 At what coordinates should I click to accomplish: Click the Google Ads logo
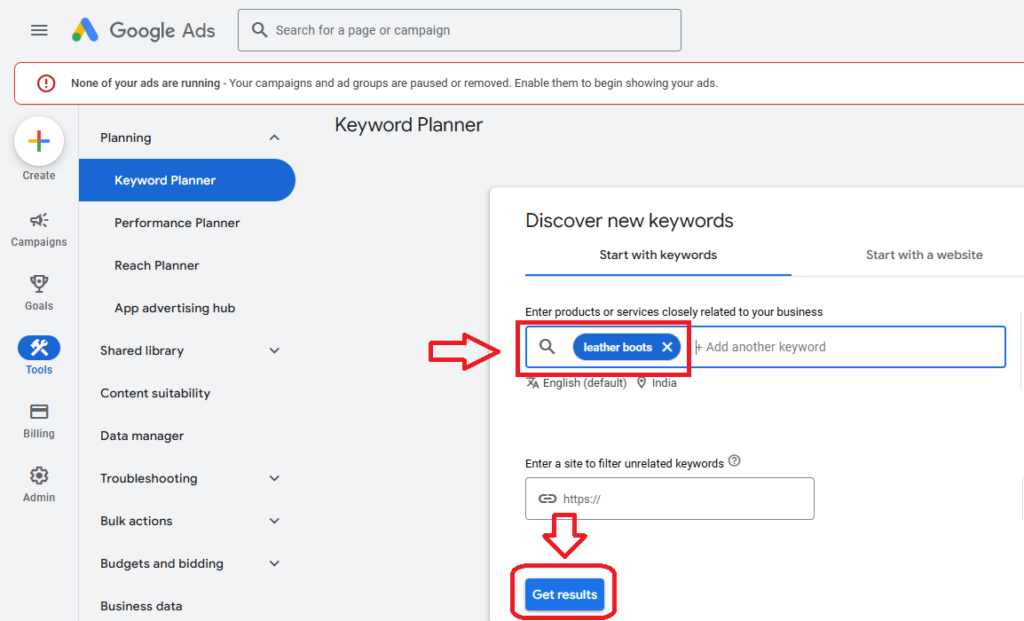(143, 30)
